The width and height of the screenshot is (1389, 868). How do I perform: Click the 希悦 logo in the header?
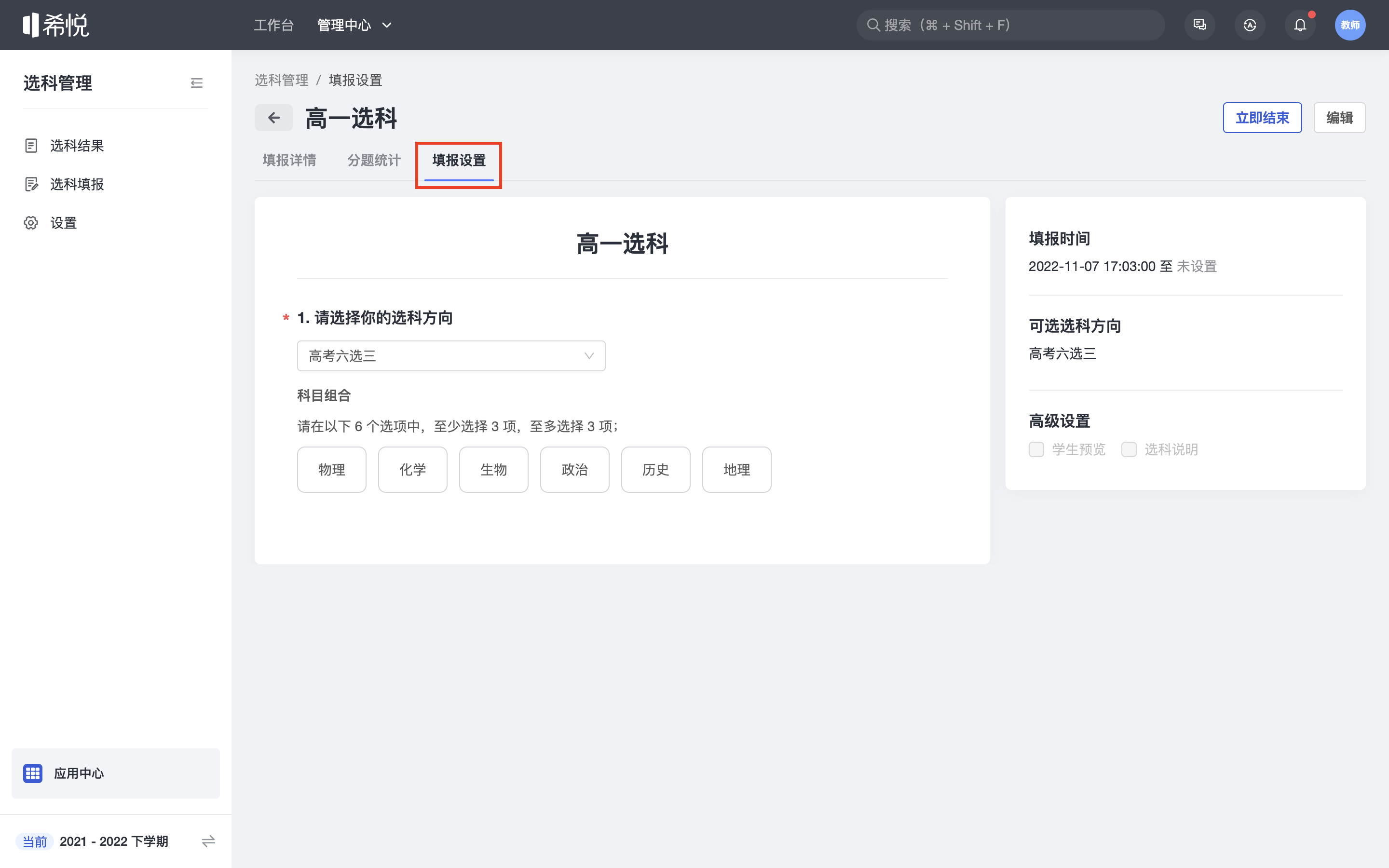[x=55, y=25]
